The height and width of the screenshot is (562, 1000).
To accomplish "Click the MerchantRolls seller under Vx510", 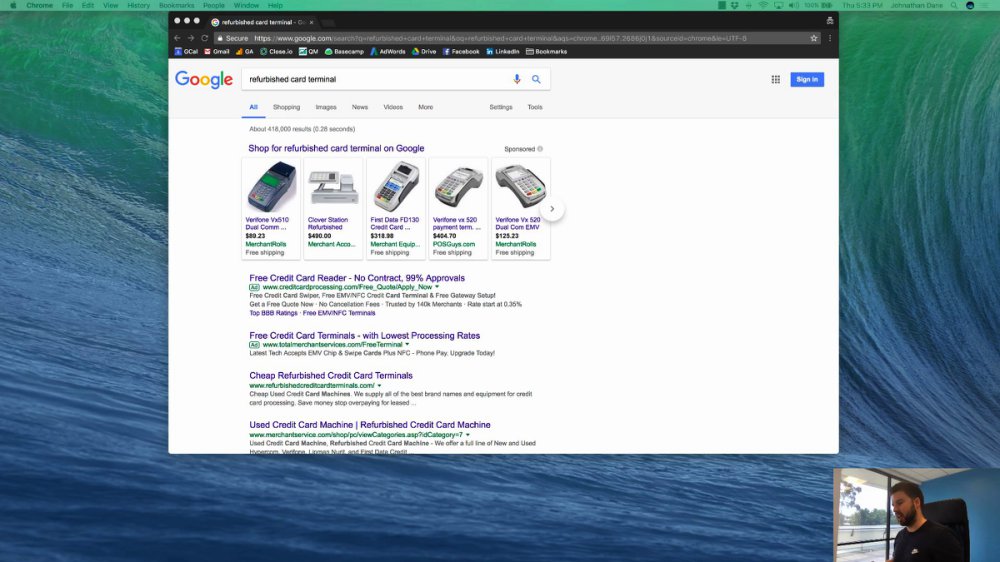I will 266,244.
